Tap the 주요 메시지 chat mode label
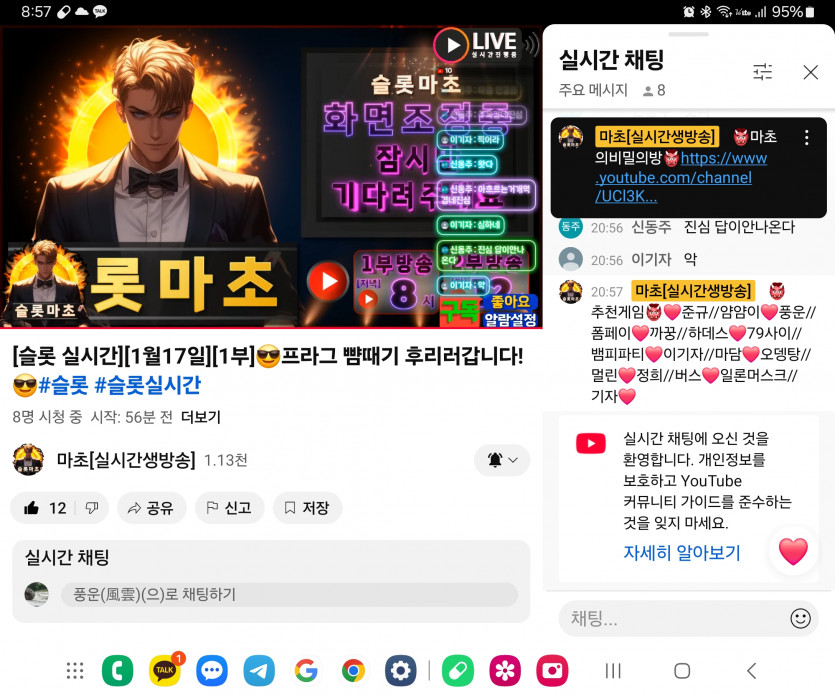 593,90
